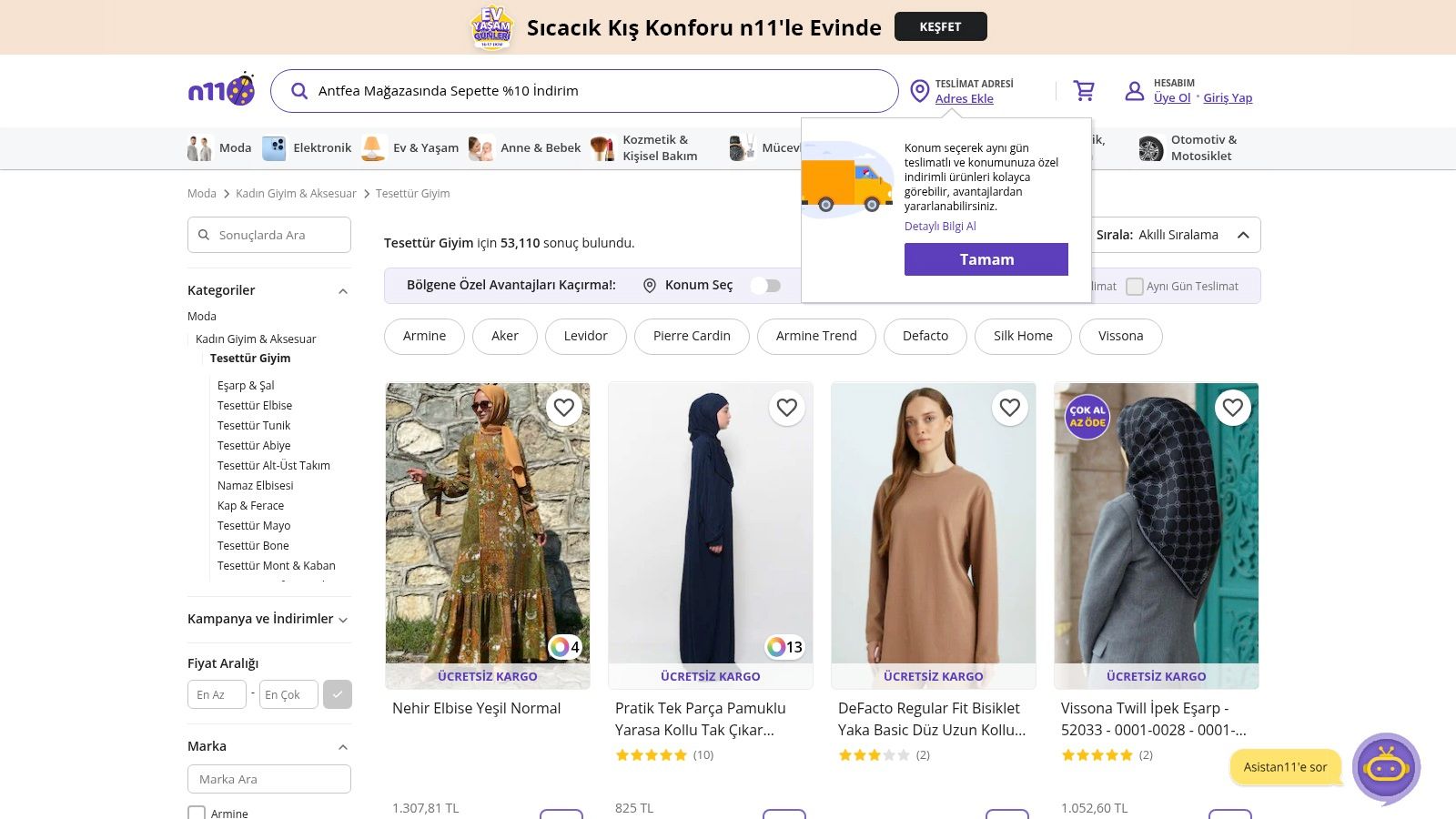Open the Ev & Yaşam menu
The width and height of the screenshot is (1456, 819).
click(x=426, y=147)
